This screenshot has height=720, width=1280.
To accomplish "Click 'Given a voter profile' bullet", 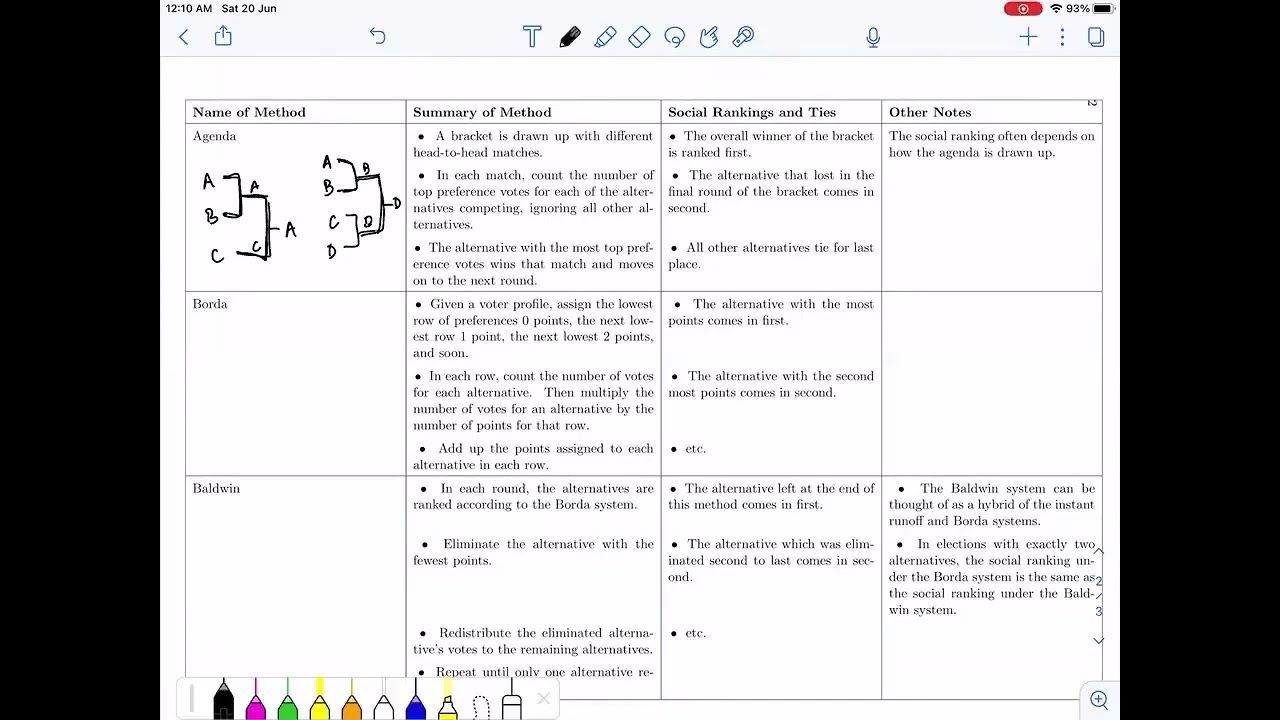I will [x=533, y=328].
